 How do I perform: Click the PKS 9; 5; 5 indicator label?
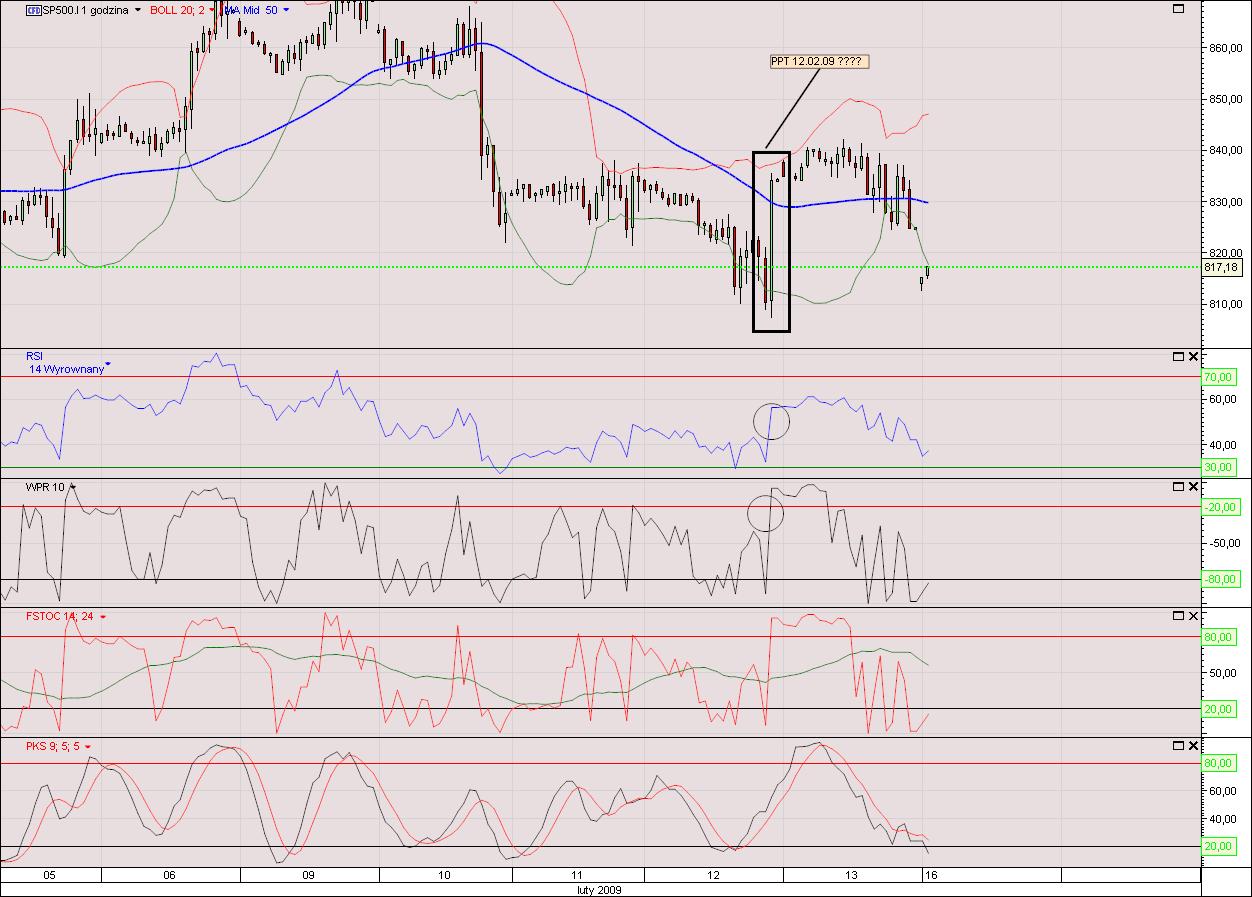point(53,746)
